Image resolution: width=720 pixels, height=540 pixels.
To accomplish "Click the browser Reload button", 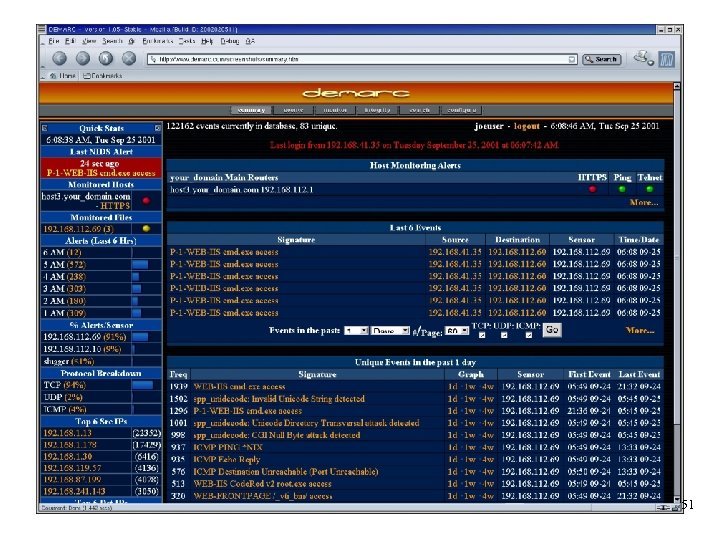I will click(x=106, y=58).
